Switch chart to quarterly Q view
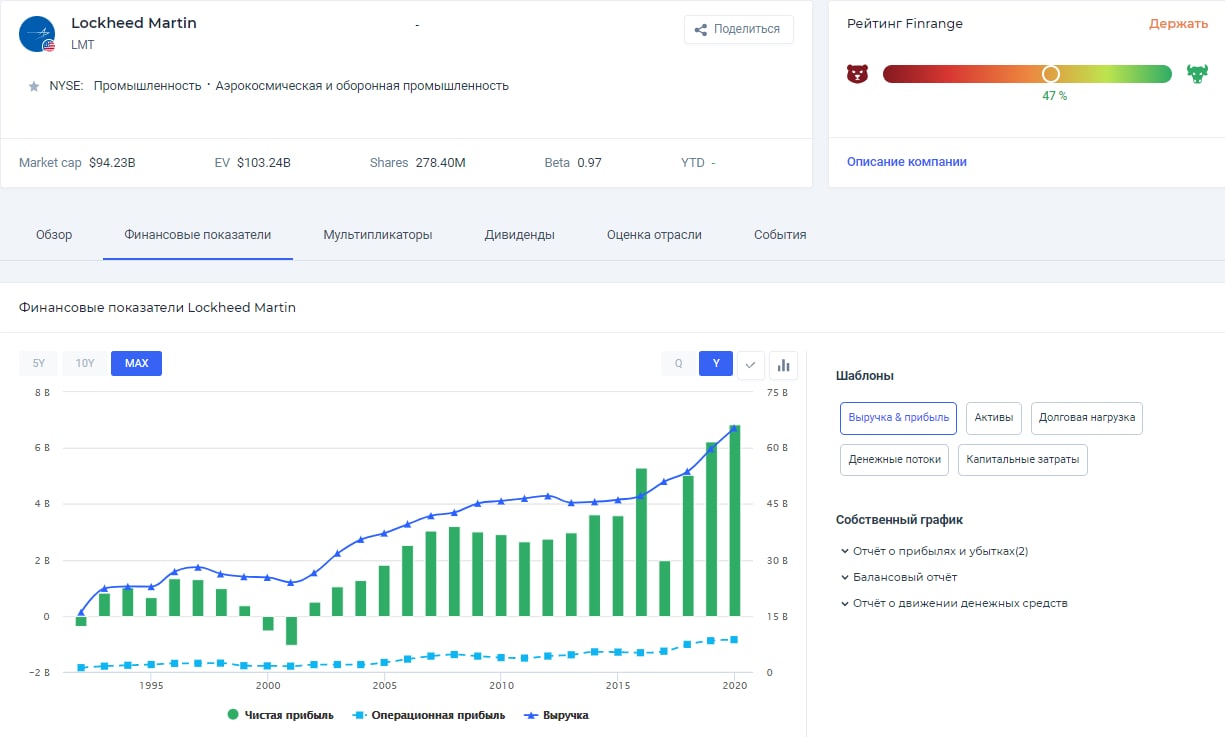 pos(678,364)
